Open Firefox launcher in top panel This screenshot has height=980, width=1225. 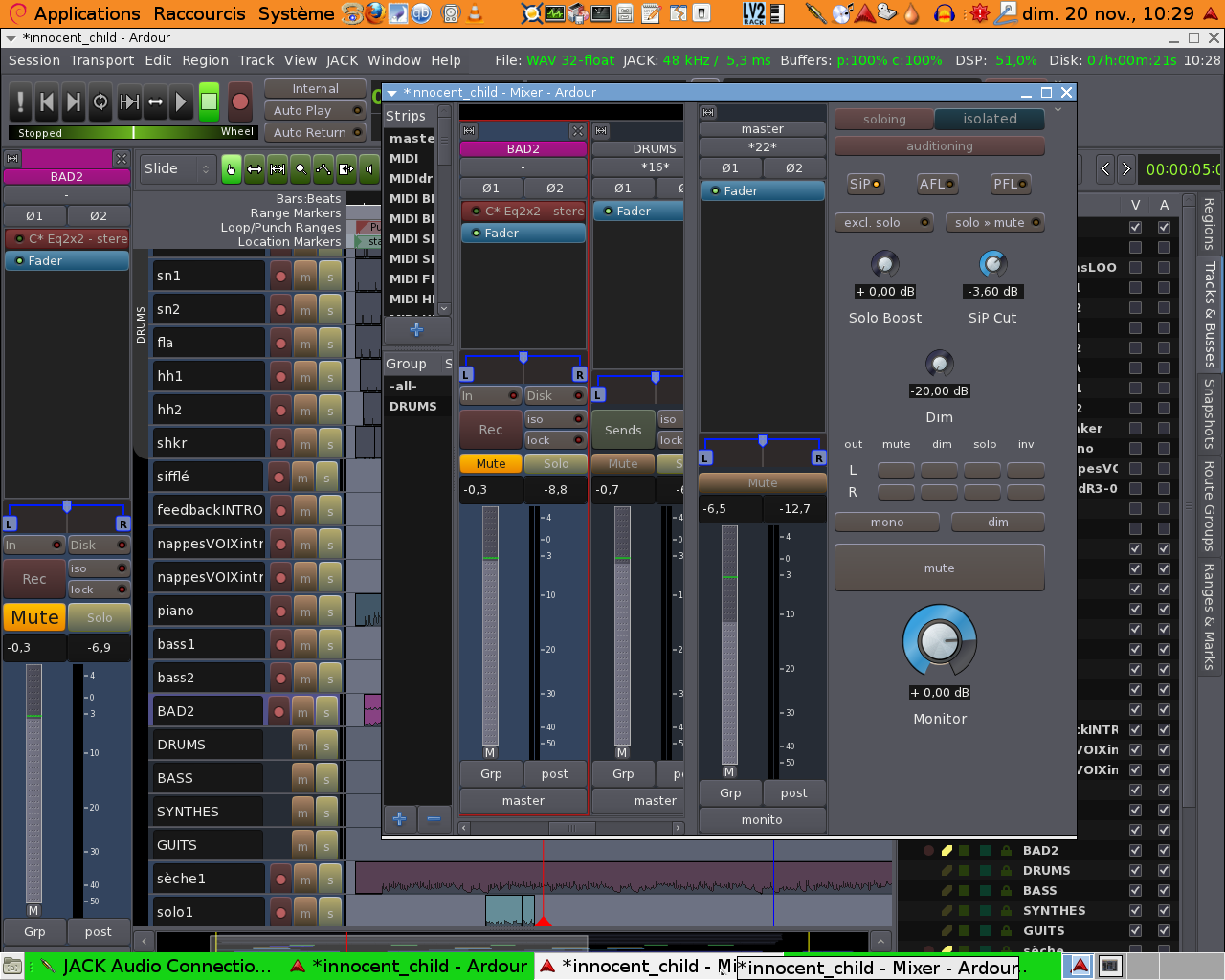coord(375,13)
